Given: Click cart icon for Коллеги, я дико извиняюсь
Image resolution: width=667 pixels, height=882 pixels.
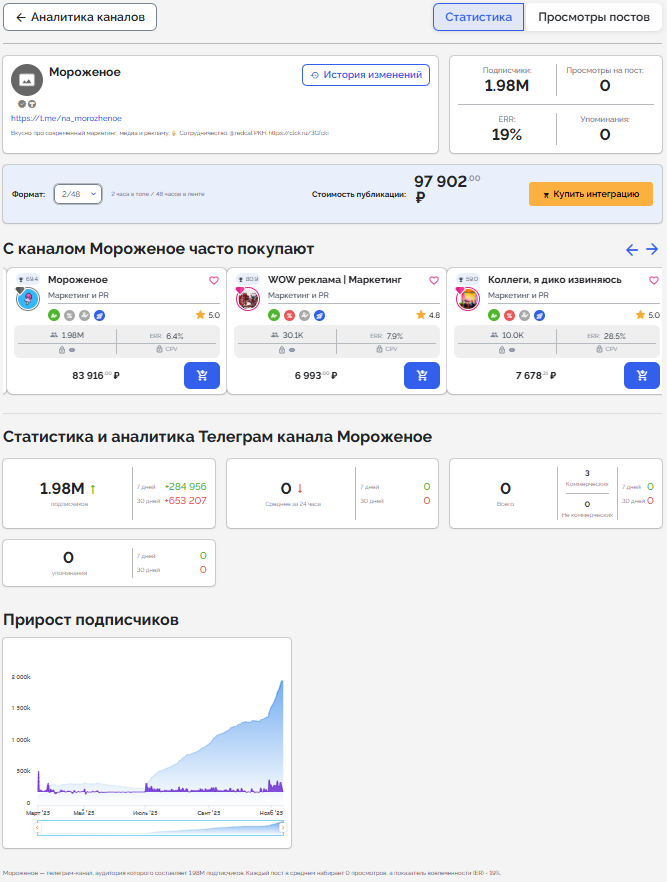Looking at the screenshot, I should point(641,375).
